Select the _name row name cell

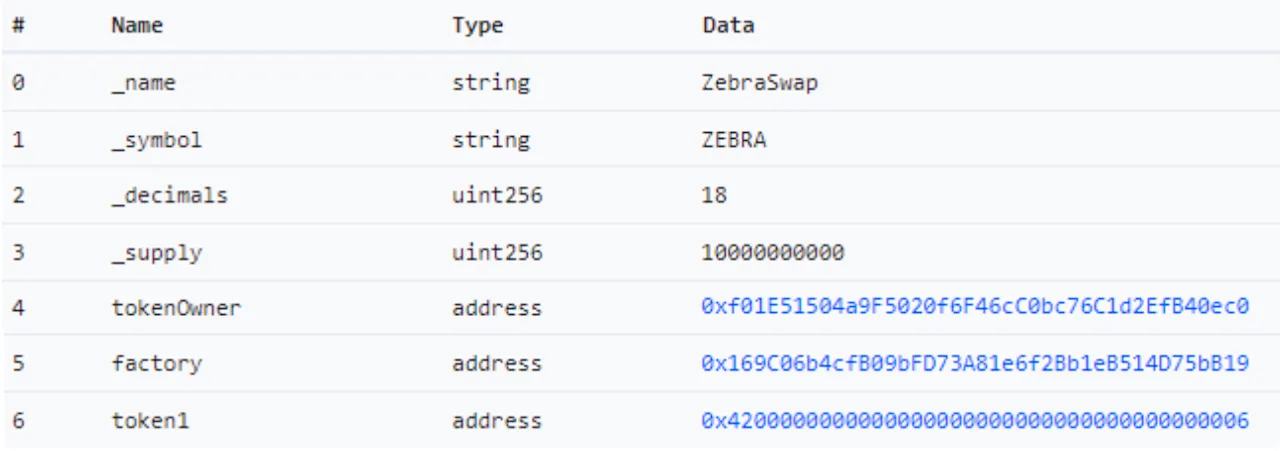(143, 83)
